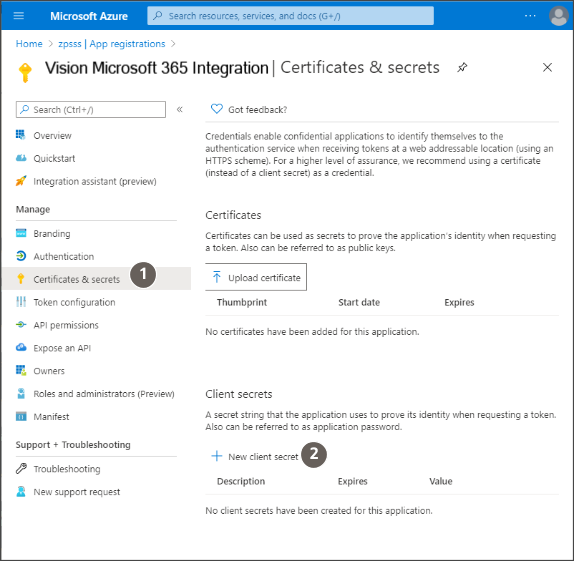Click the Integration assistant rocket icon

(x=21, y=181)
